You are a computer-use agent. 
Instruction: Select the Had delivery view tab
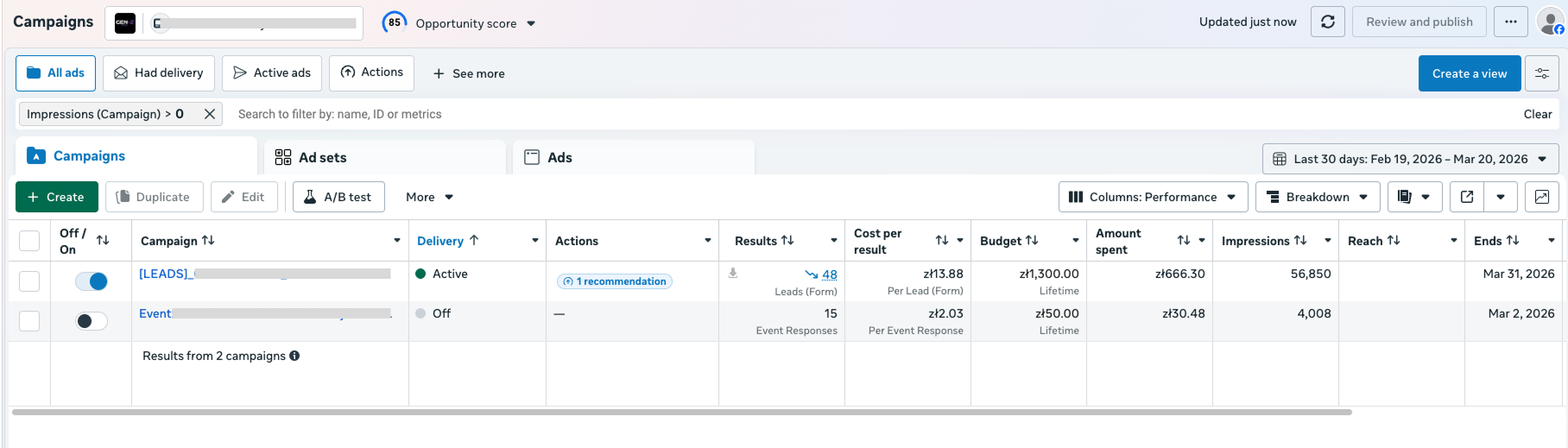[160, 73]
